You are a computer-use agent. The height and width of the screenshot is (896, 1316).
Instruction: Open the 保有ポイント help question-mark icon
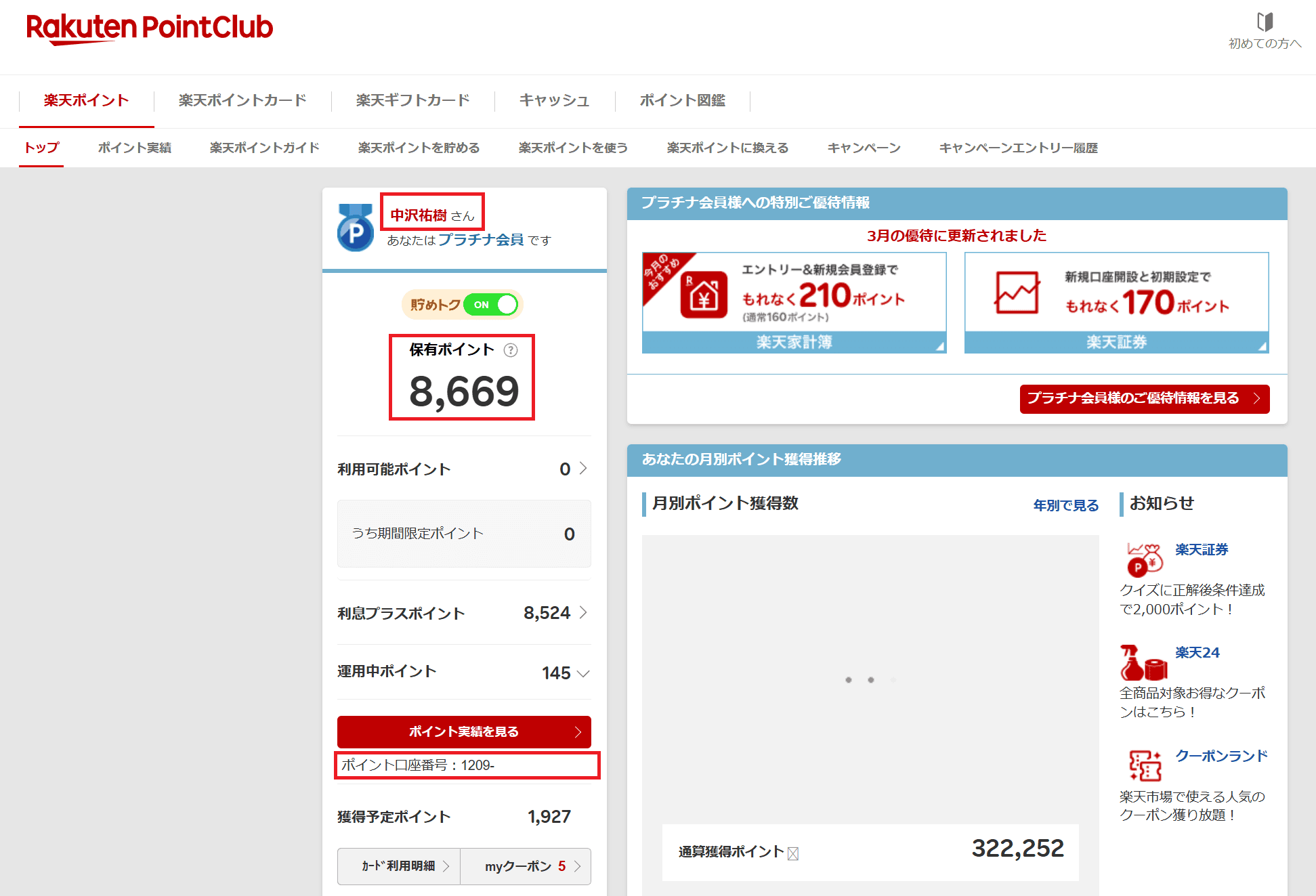pos(510,351)
